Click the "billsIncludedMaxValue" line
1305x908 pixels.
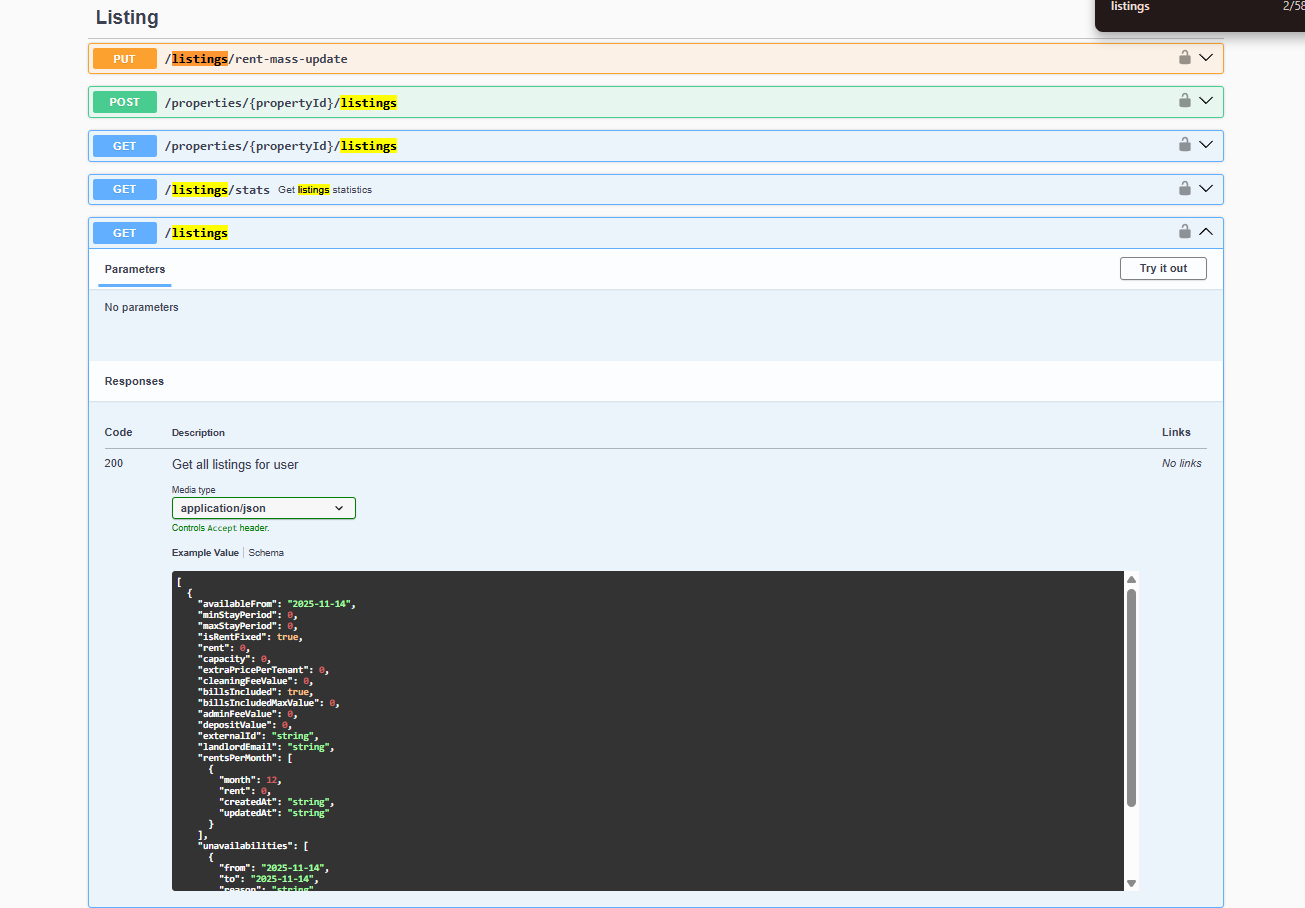tap(268, 703)
